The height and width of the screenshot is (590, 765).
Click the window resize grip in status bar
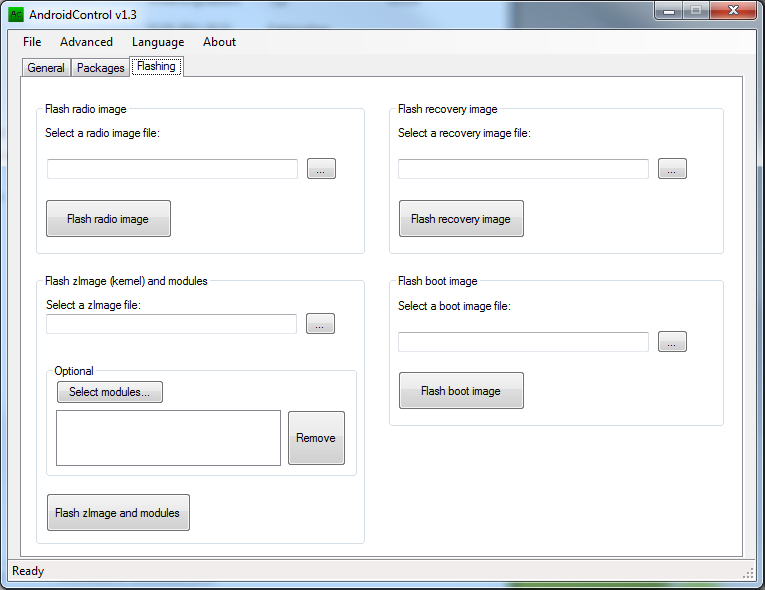pos(748,573)
